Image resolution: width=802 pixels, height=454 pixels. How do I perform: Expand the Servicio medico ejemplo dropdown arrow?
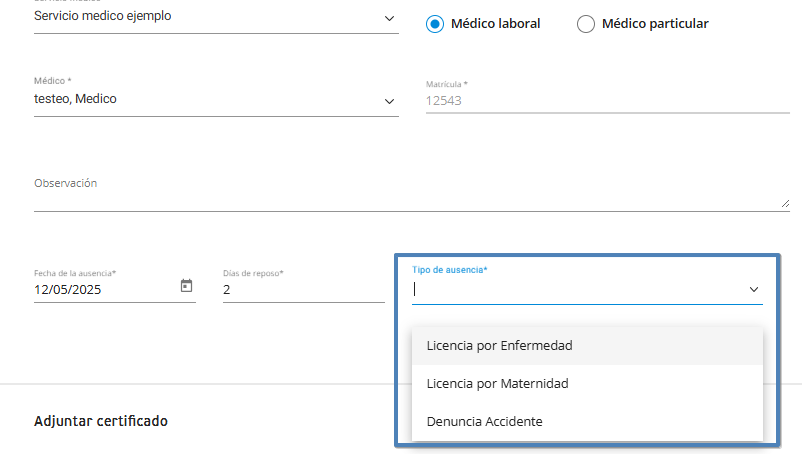pos(389,19)
